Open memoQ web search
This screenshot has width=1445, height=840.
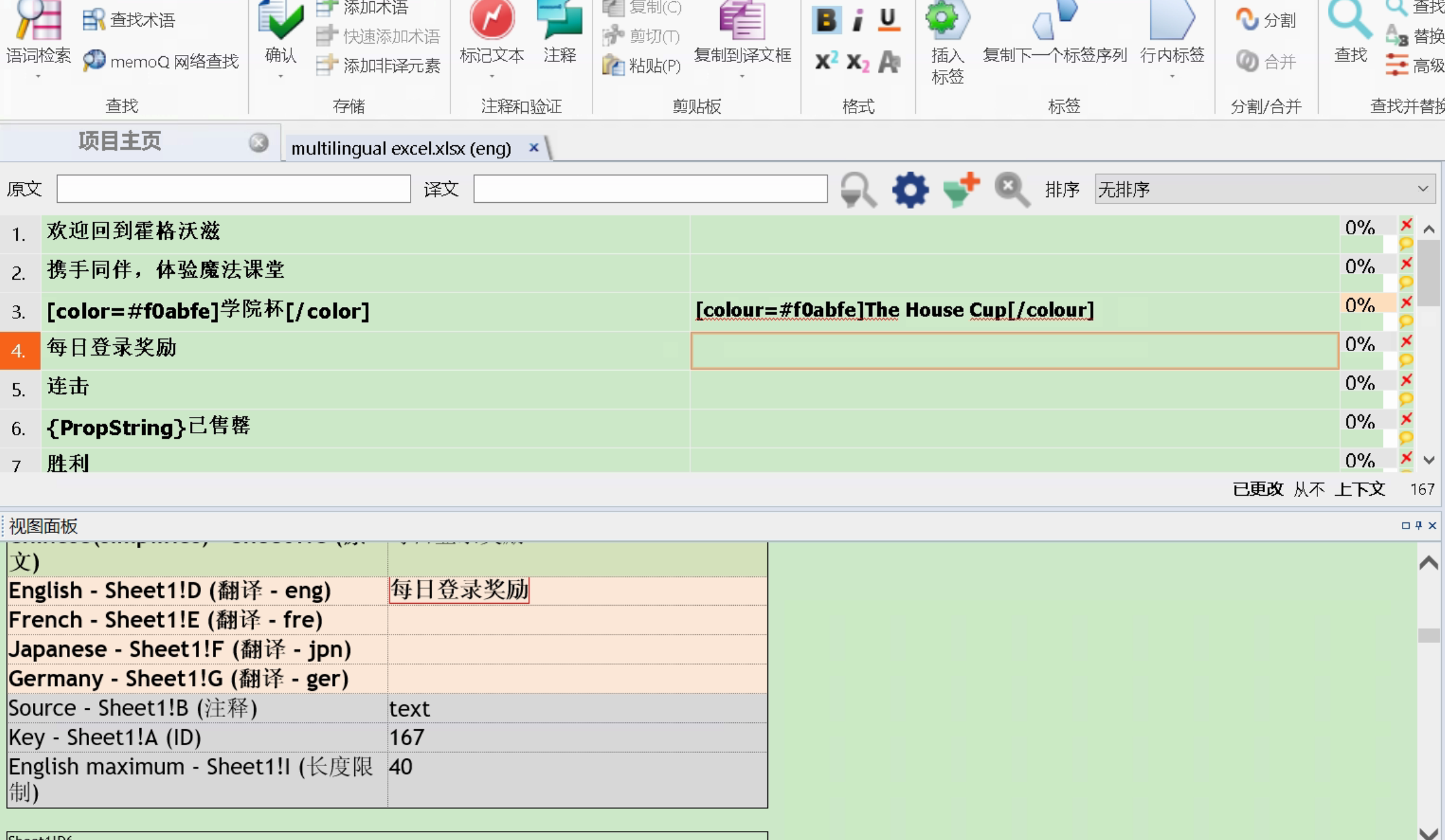(x=94, y=61)
